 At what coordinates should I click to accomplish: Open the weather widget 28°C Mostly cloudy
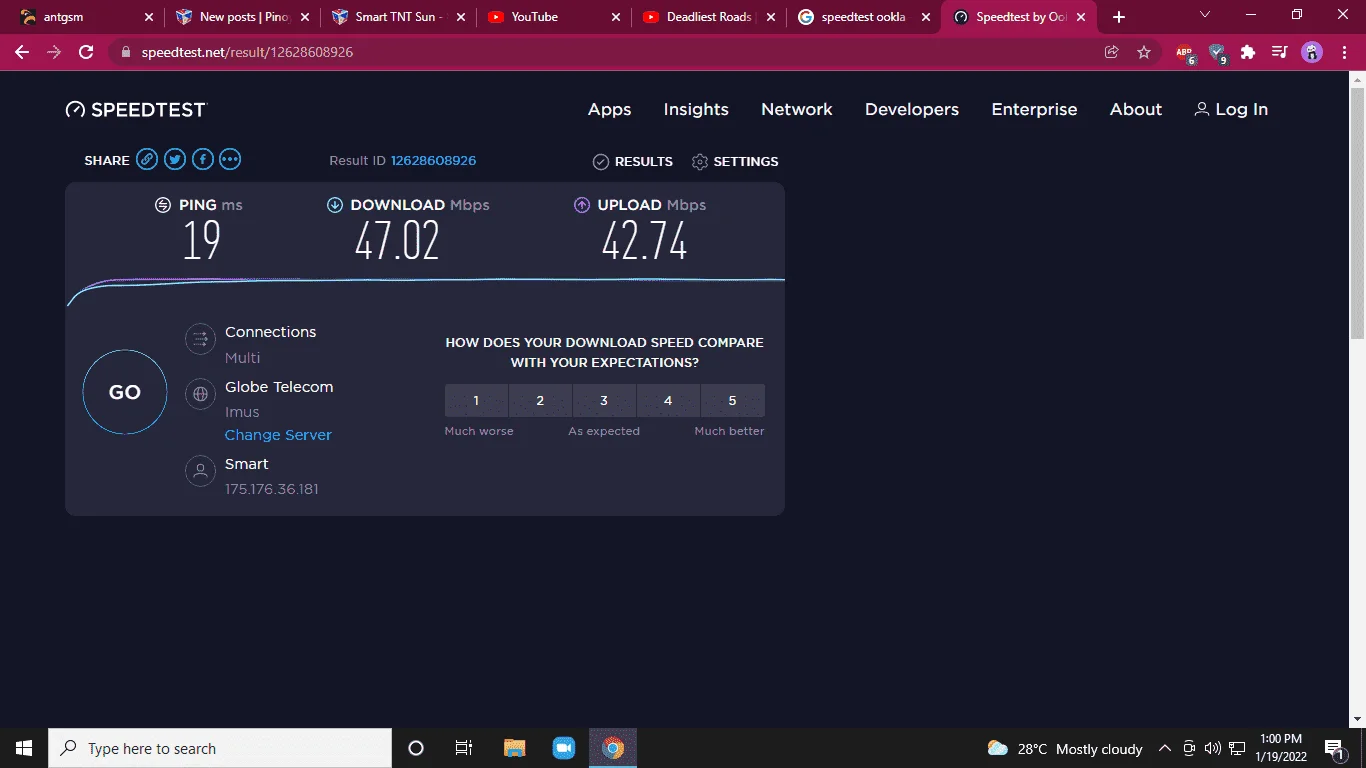click(x=1064, y=748)
